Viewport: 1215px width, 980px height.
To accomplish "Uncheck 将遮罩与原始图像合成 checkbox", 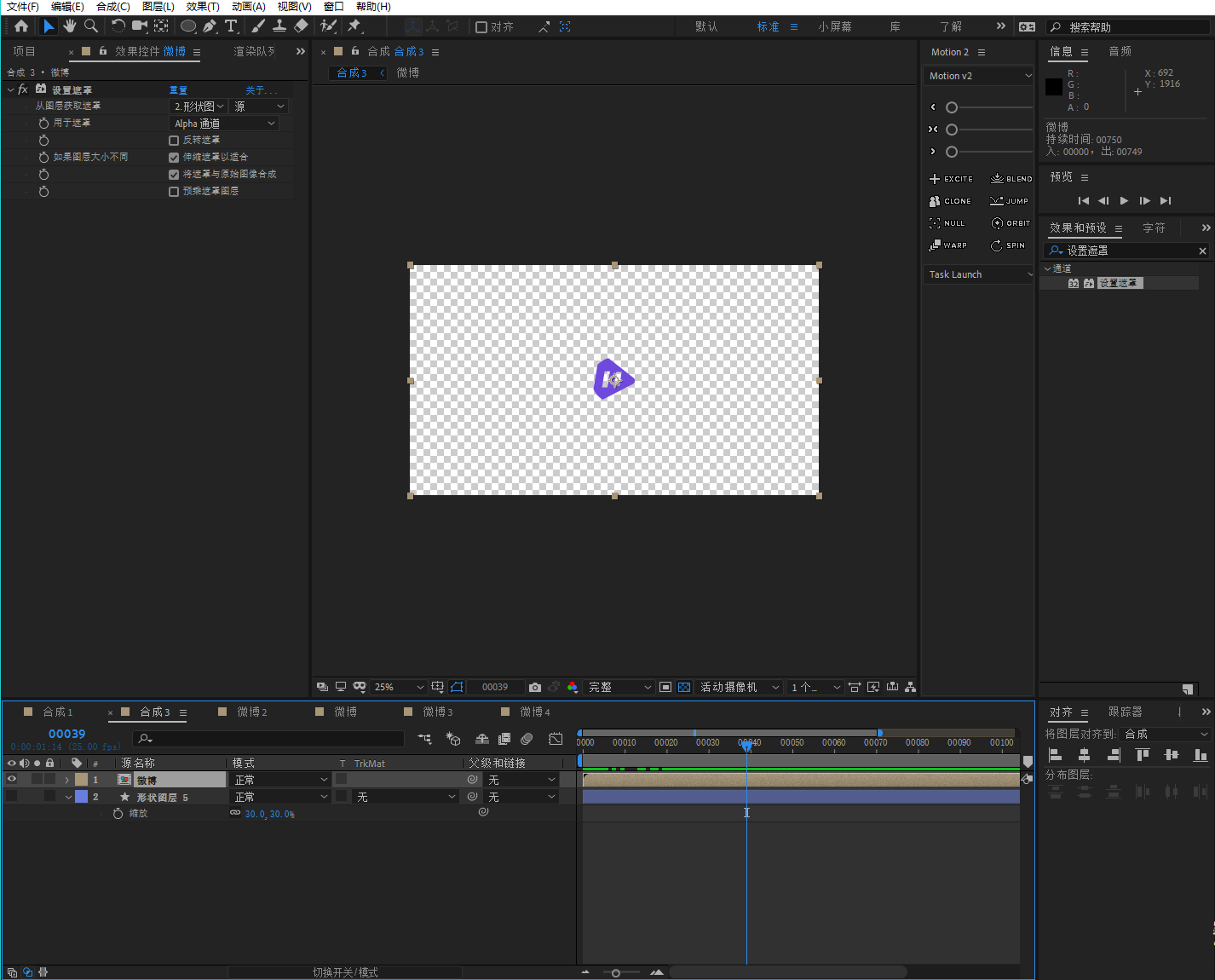I will click(x=174, y=175).
